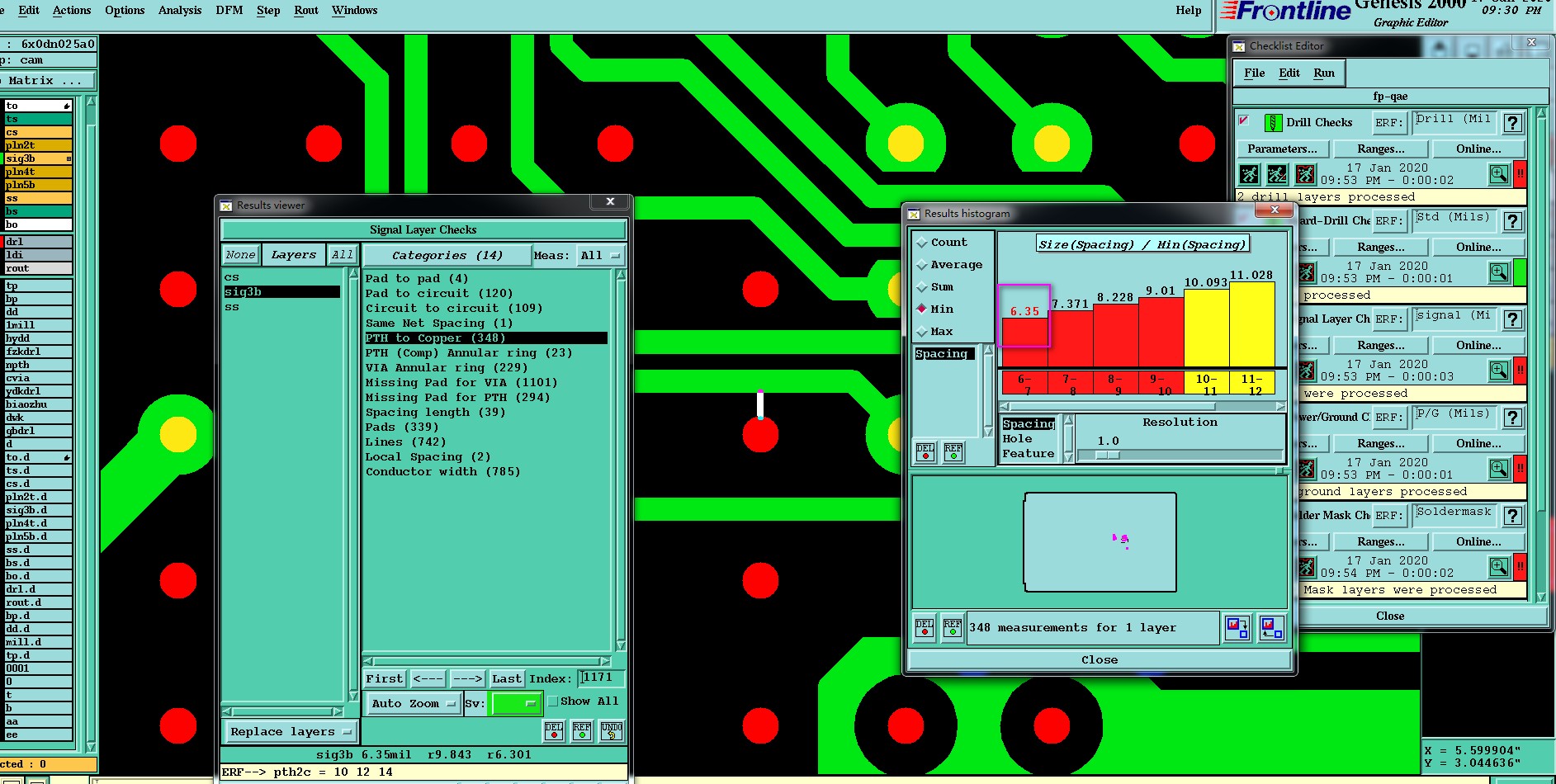Click REF icon in Results viewer
This screenshot has width=1556, height=784.
[x=582, y=731]
